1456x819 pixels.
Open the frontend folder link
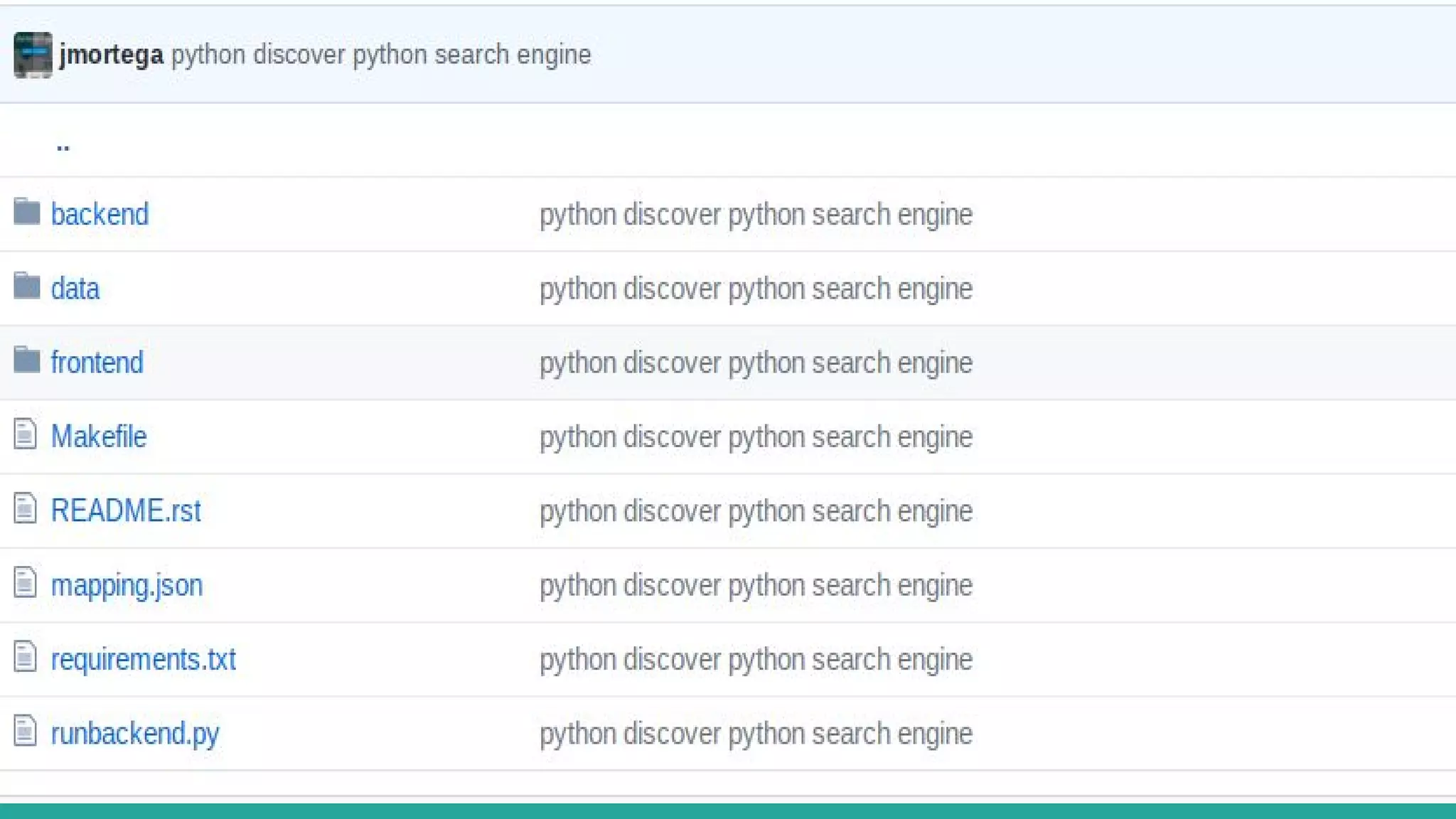(x=97, y=363)
